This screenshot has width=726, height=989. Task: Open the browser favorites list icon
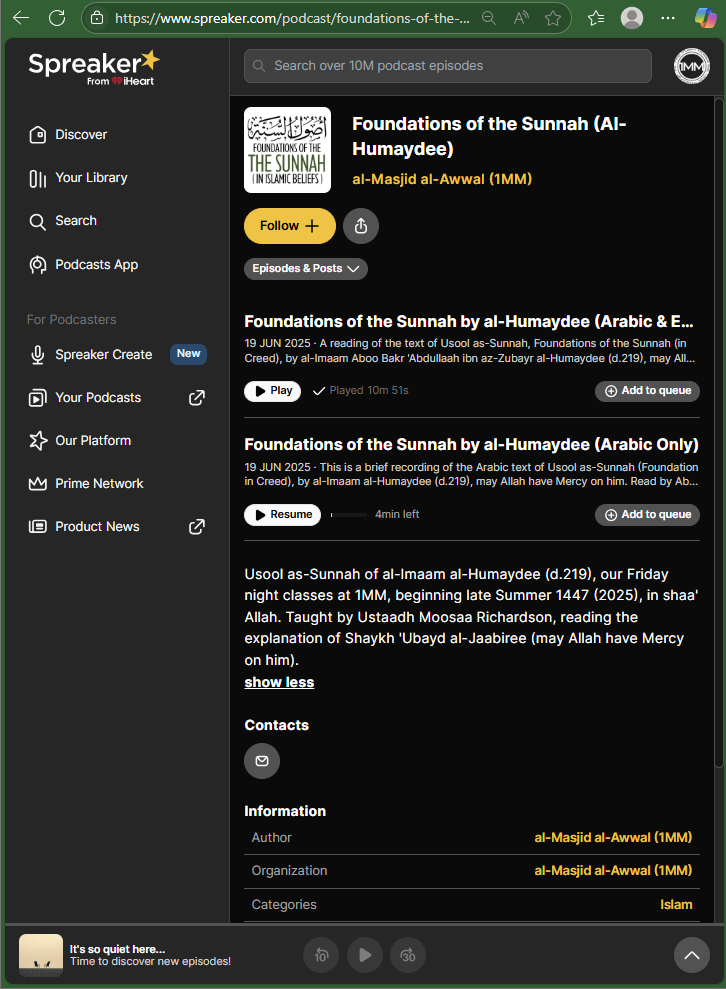[x=596, y=18]
